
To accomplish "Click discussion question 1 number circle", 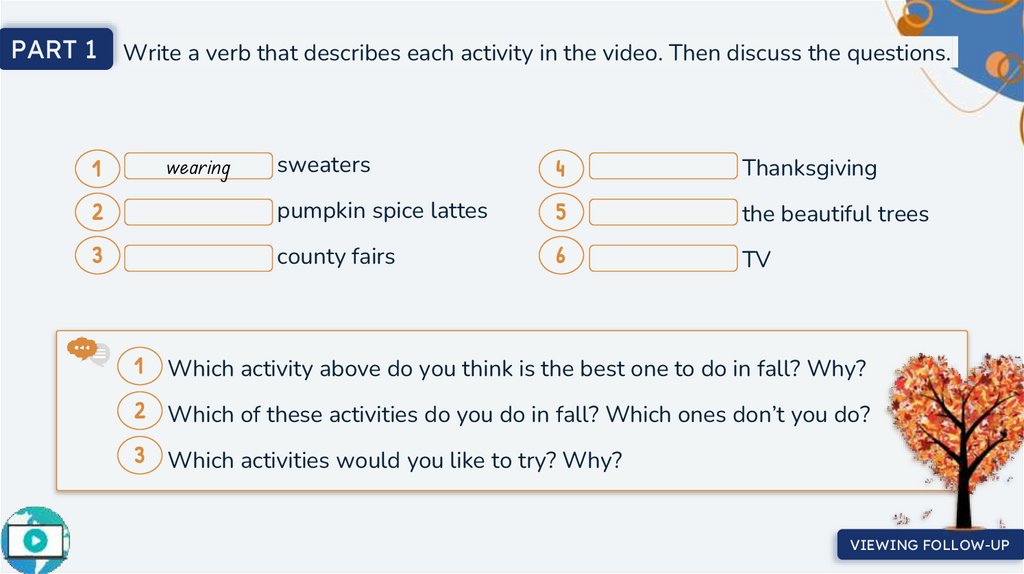I will pos(140,367).
